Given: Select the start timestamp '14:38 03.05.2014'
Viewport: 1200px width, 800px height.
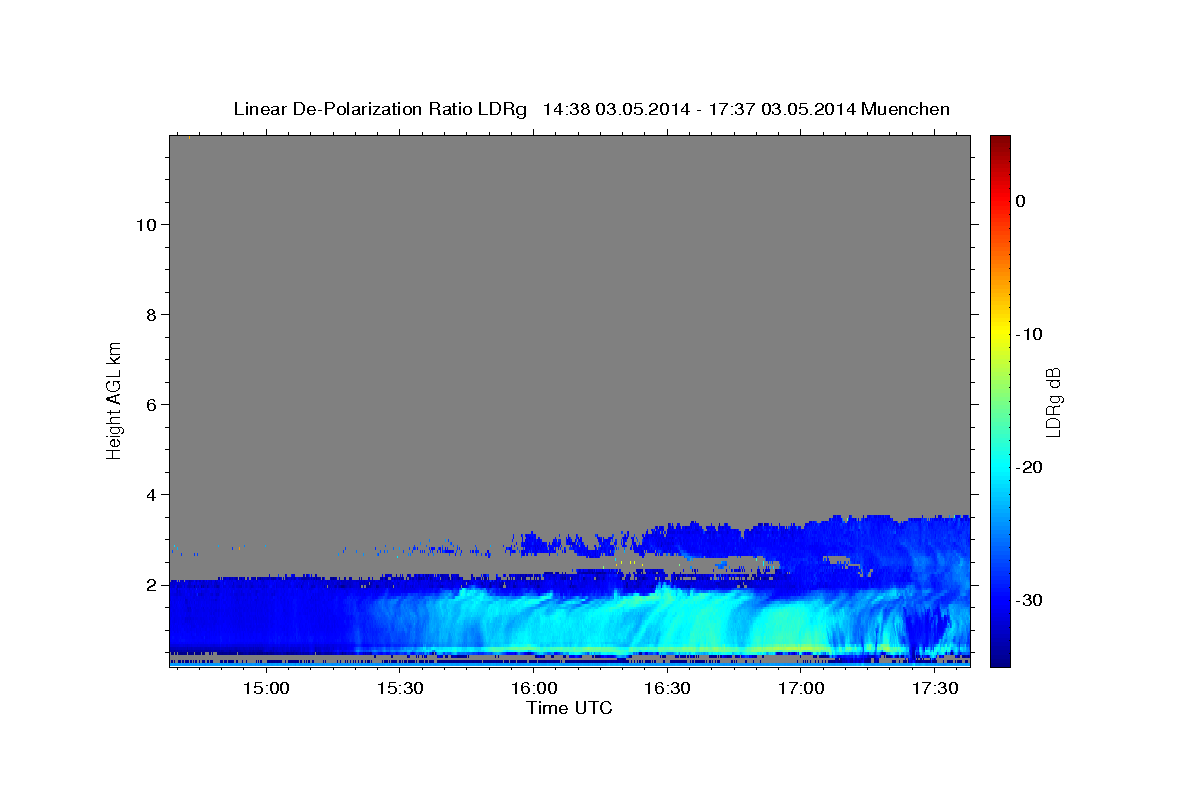Looking at the screenshot, I should [x=615, y=109].
